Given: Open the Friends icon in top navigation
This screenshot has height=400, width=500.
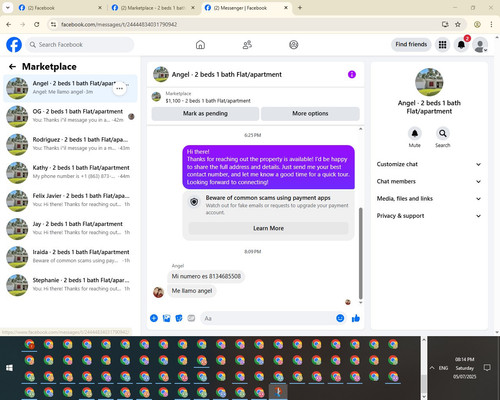Looking at the screenshot, I should pos(247,45).
